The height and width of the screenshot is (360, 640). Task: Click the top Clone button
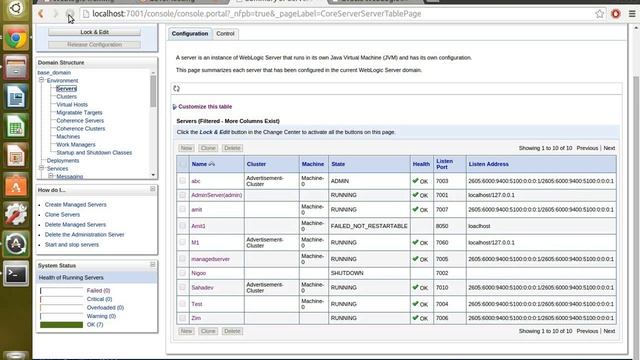(x=208, y=148)
